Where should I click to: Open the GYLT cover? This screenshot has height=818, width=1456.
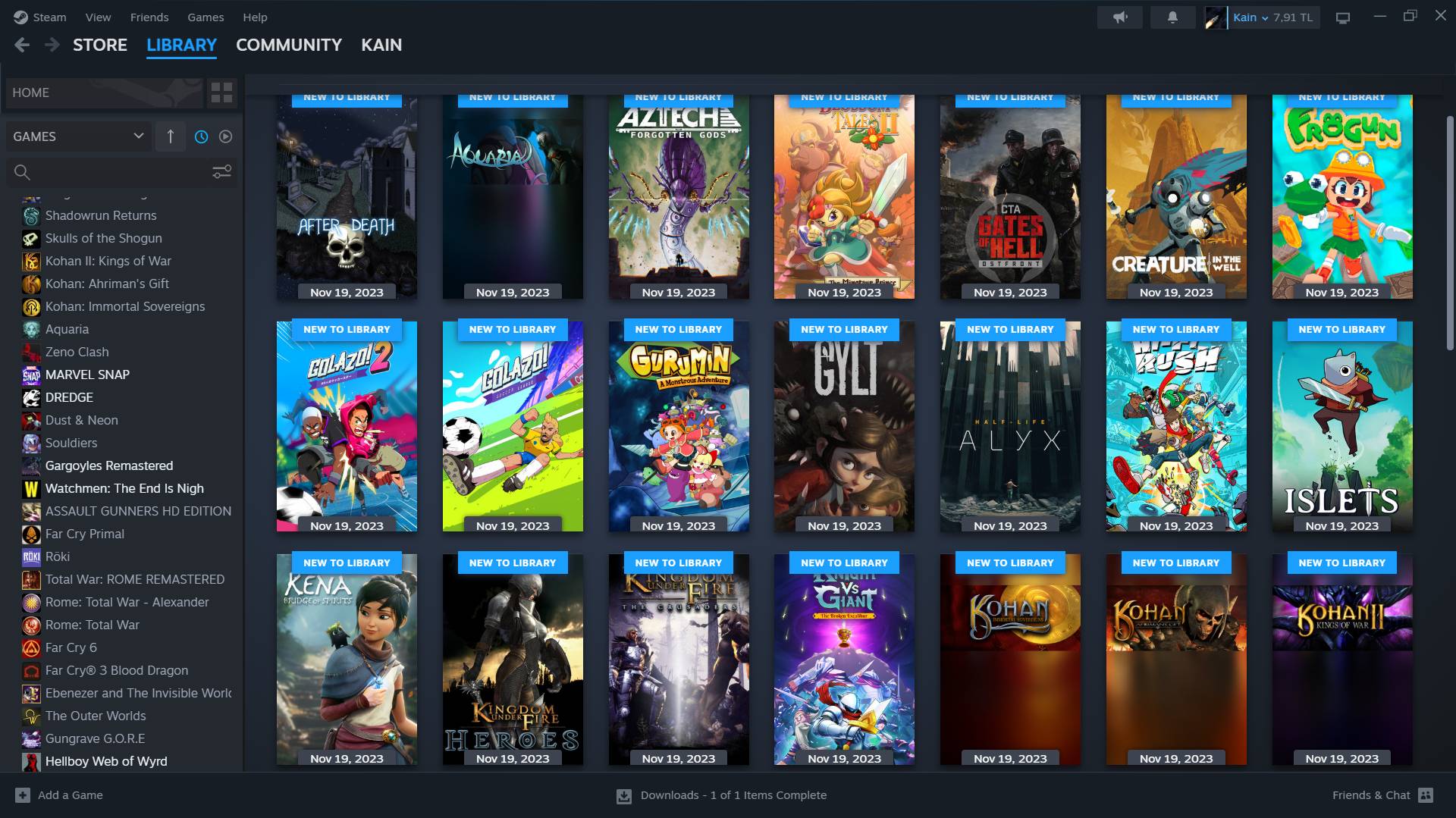coord(844,426)
